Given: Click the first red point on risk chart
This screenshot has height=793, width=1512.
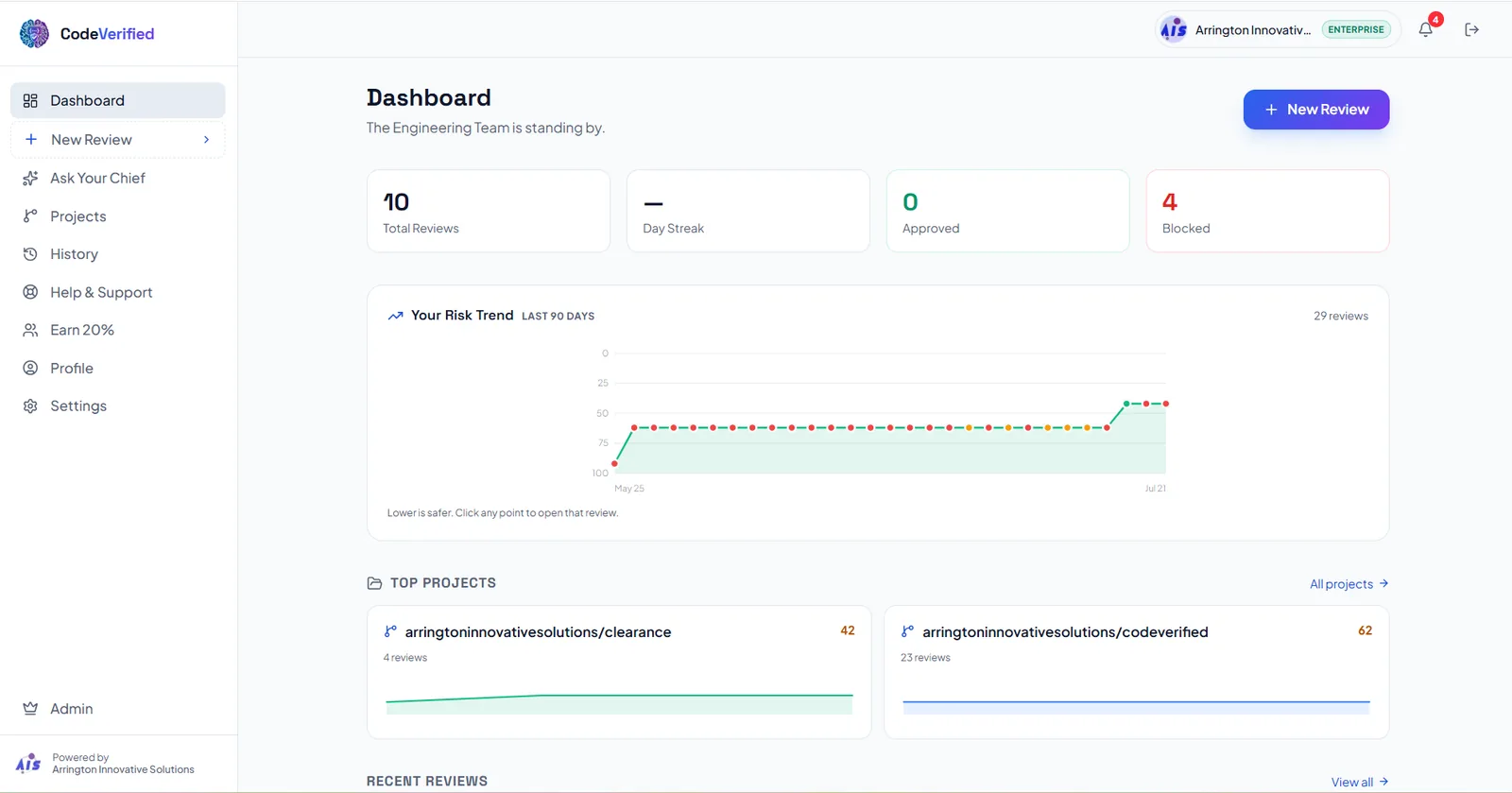Looking at the screenshot, I should click(x=614, y=463).
